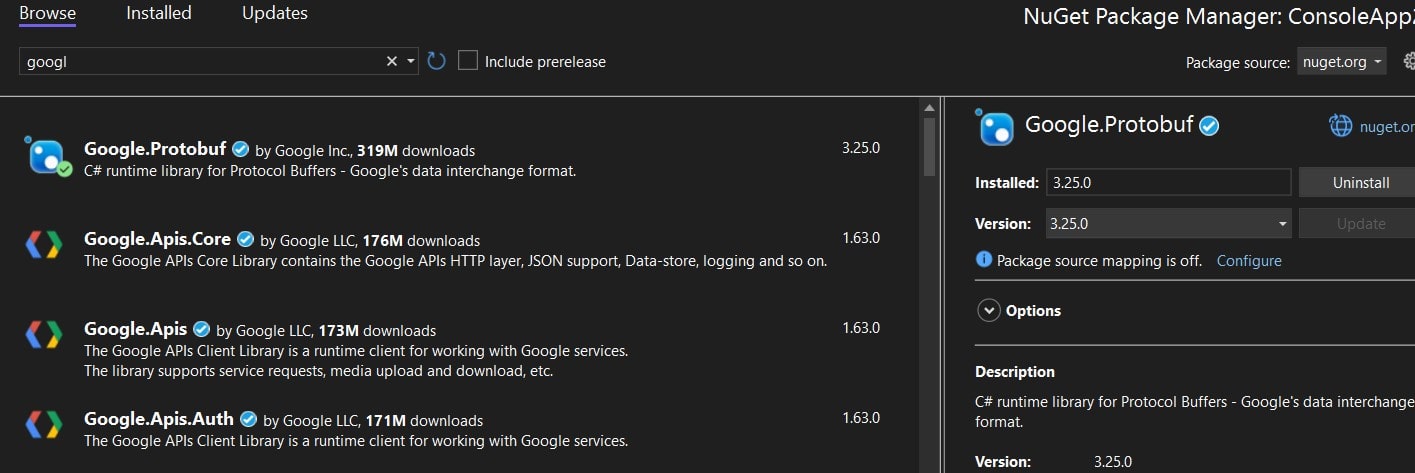
Task: Click the verified badge beside Google.Apis.Core
Action: tap(246, 240)
